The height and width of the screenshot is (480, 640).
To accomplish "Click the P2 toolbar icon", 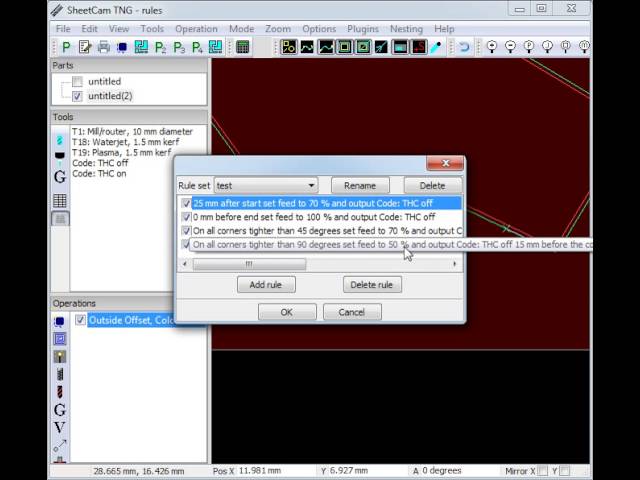I will 160,48.
